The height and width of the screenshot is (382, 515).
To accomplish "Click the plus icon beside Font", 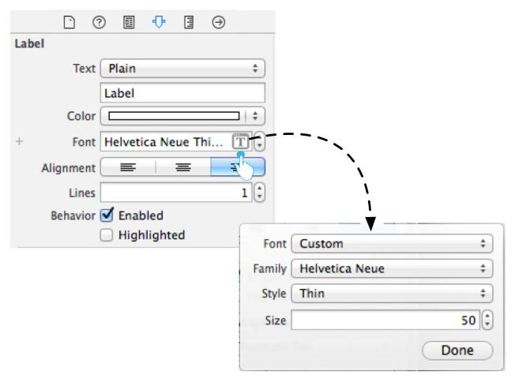I will [x=19, y=141].
